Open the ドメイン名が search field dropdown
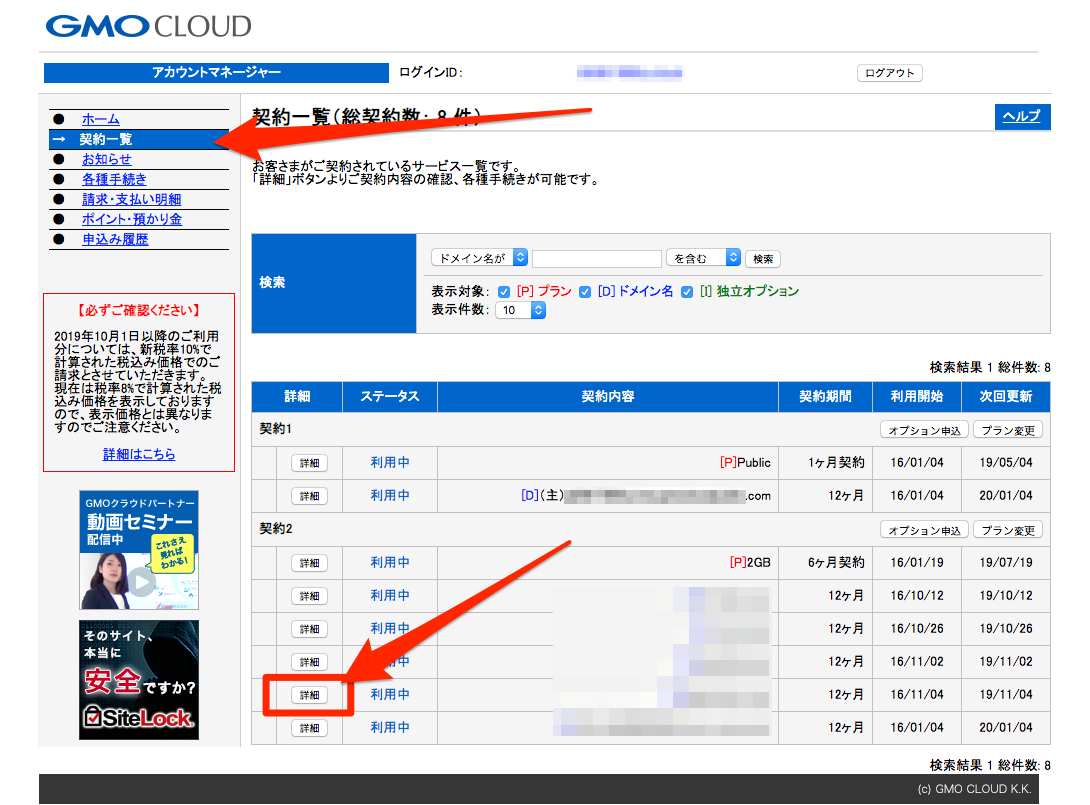The image size is (1090, 805). click(x=479, y=258)
